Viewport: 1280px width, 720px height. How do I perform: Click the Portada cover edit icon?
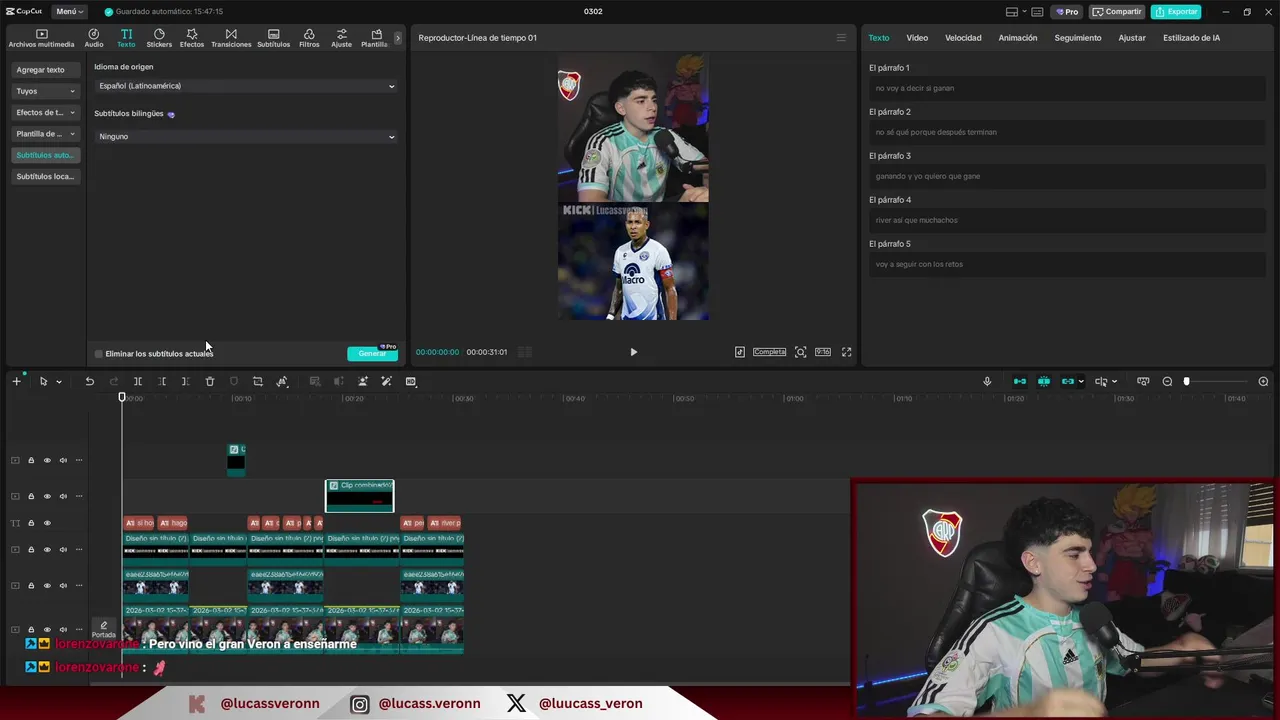[103, 629]
